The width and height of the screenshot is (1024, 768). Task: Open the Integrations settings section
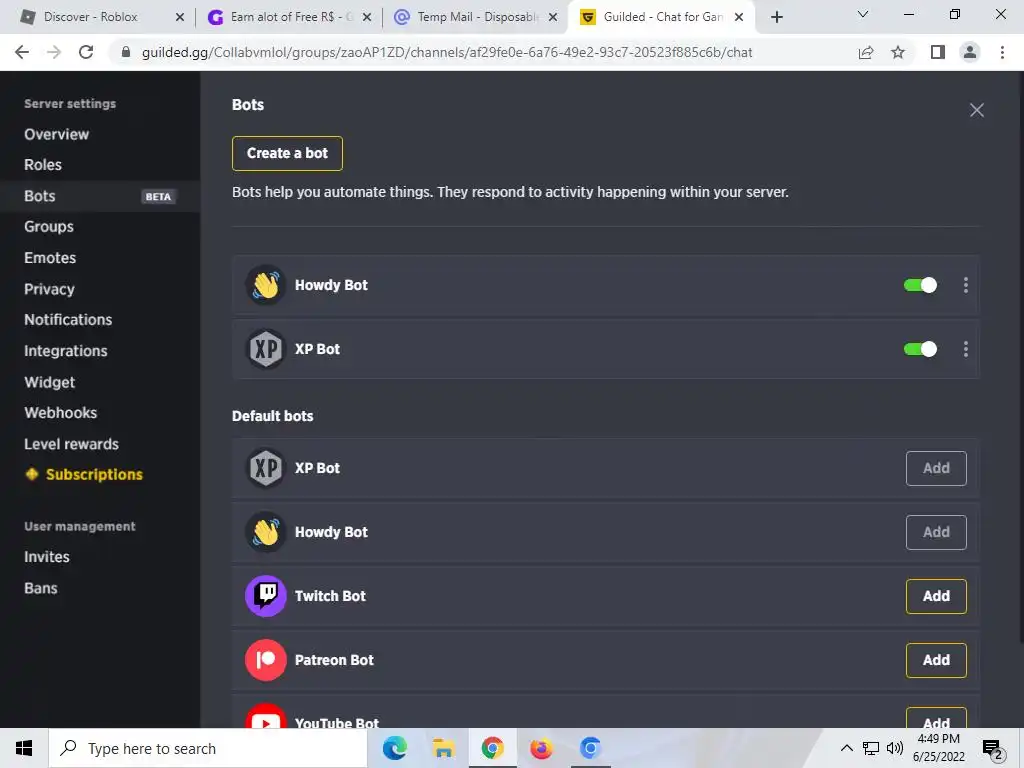coord(66,351)
